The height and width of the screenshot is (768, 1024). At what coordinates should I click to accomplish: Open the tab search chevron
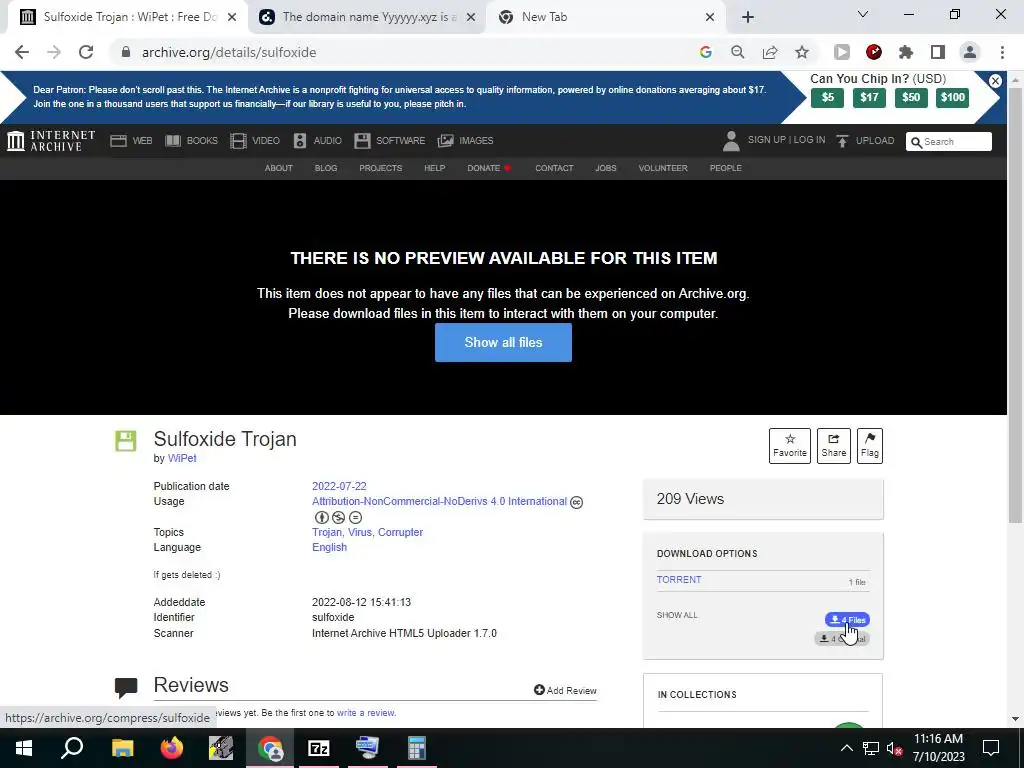click(863, 14)
